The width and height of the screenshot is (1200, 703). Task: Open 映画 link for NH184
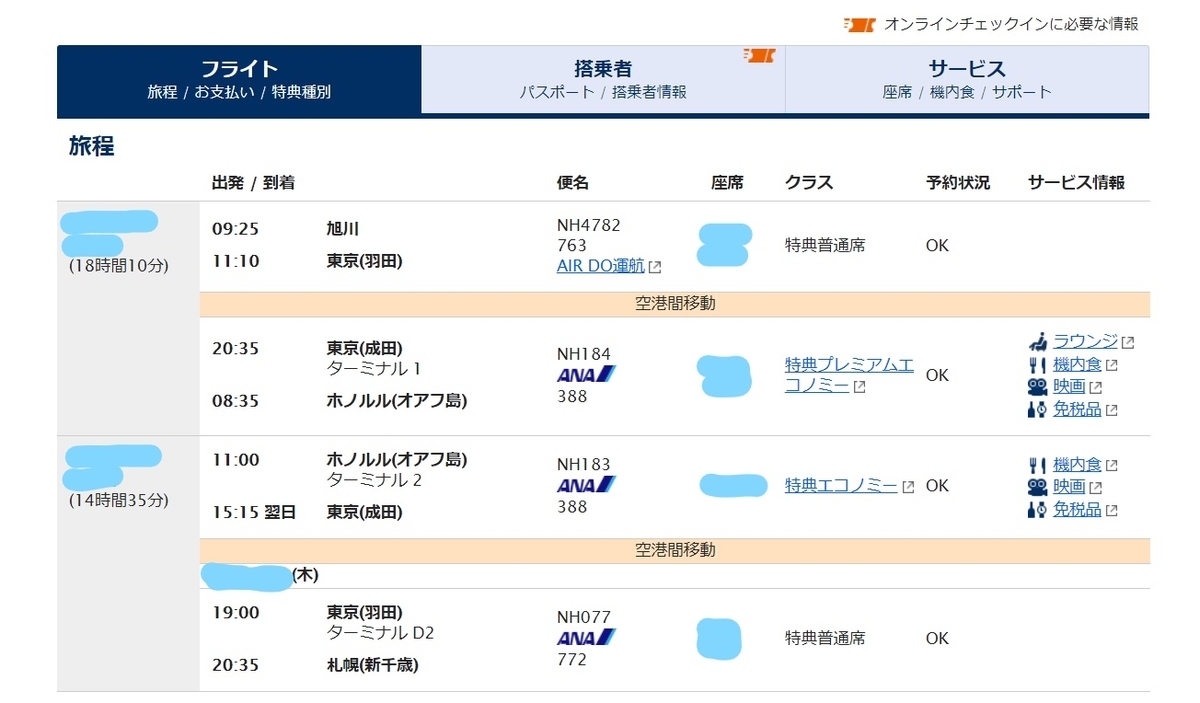pyautogui.click(x=1069, y=386)
